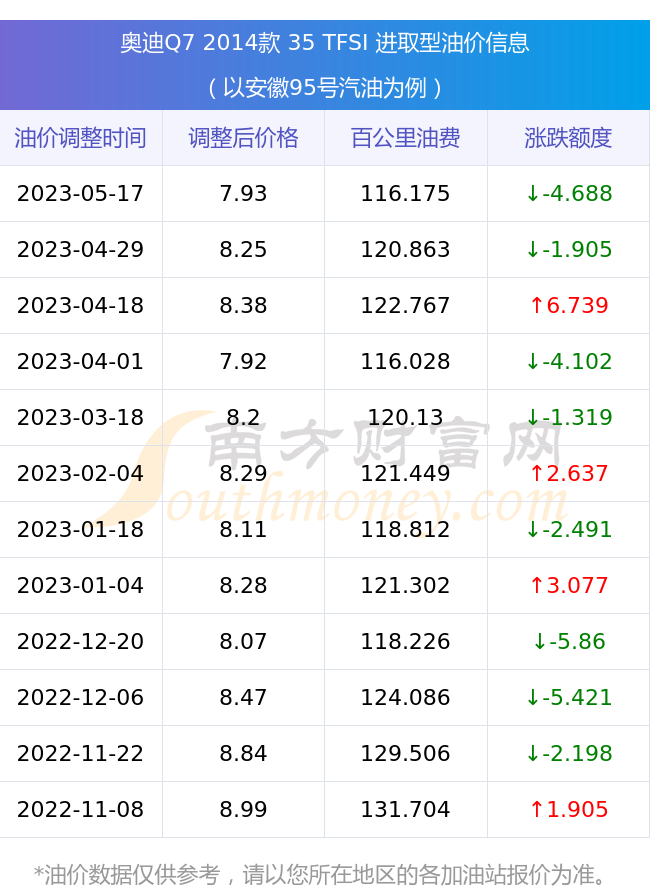Screen dimensions: 650x891
Task: Click the fuel cost 120.13
Action: point(406,417)
